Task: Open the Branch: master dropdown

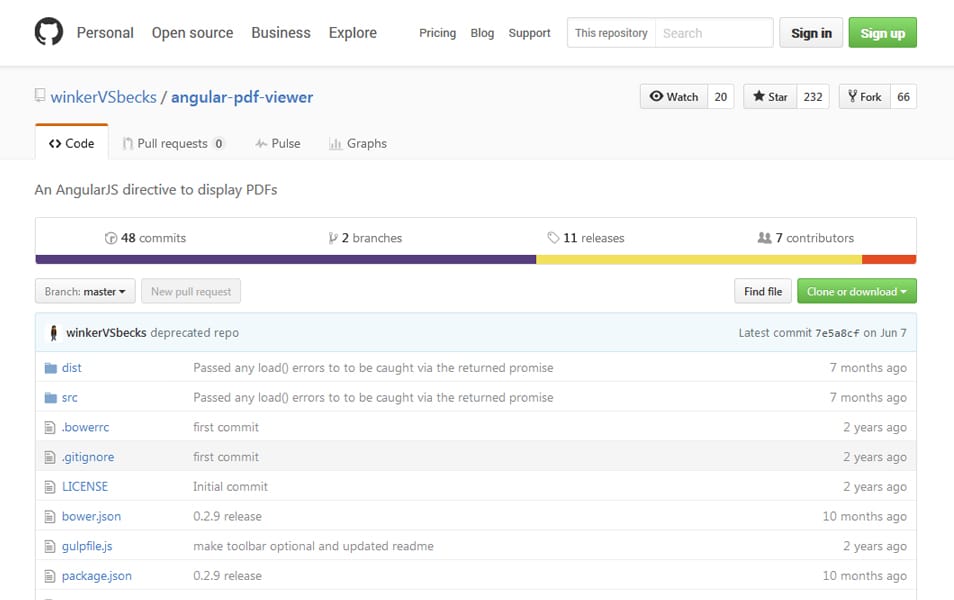Action: click(x=85, y=291)
